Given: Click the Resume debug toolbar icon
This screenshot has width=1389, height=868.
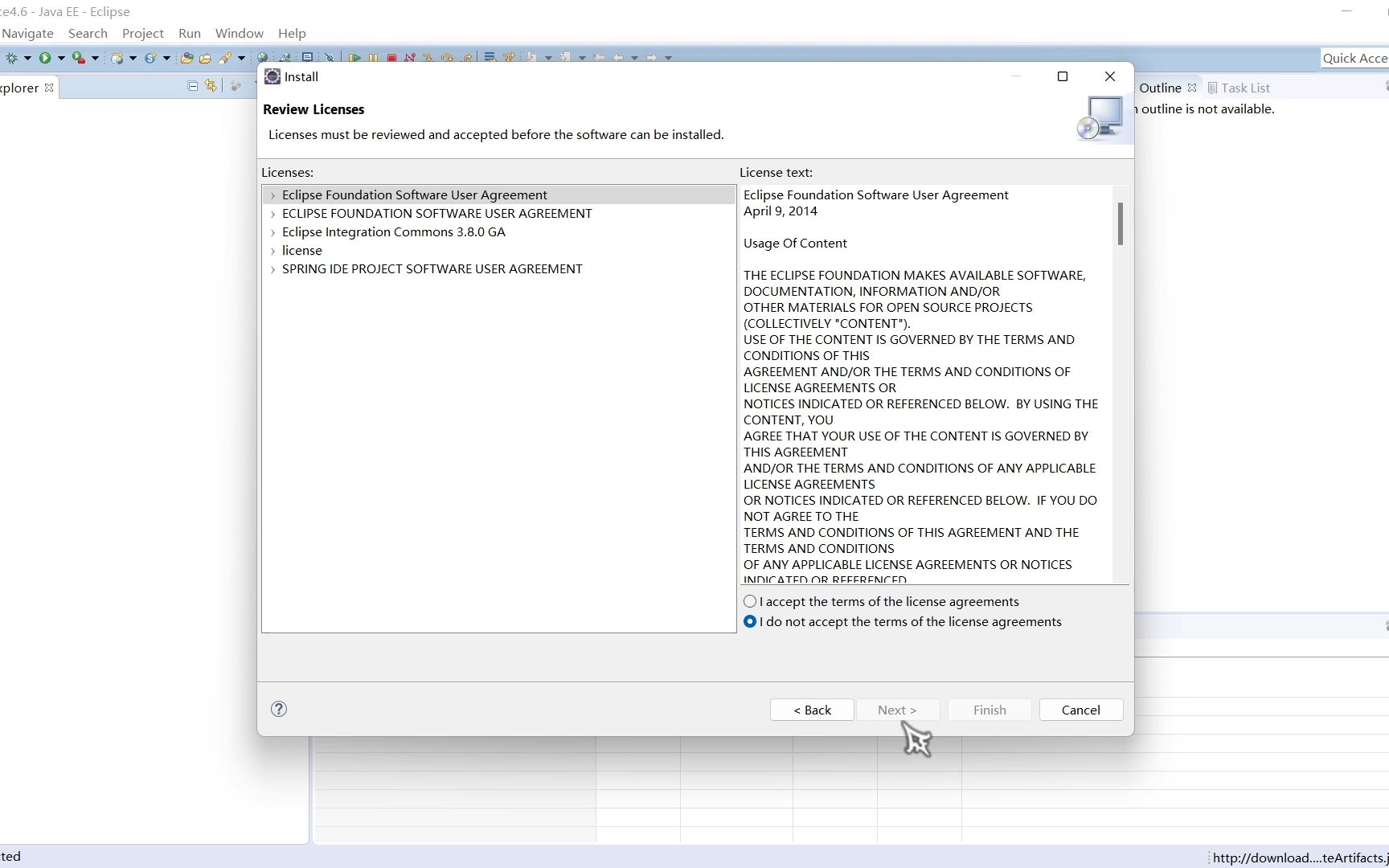Looking at the screenshot, I should [354, 58].
